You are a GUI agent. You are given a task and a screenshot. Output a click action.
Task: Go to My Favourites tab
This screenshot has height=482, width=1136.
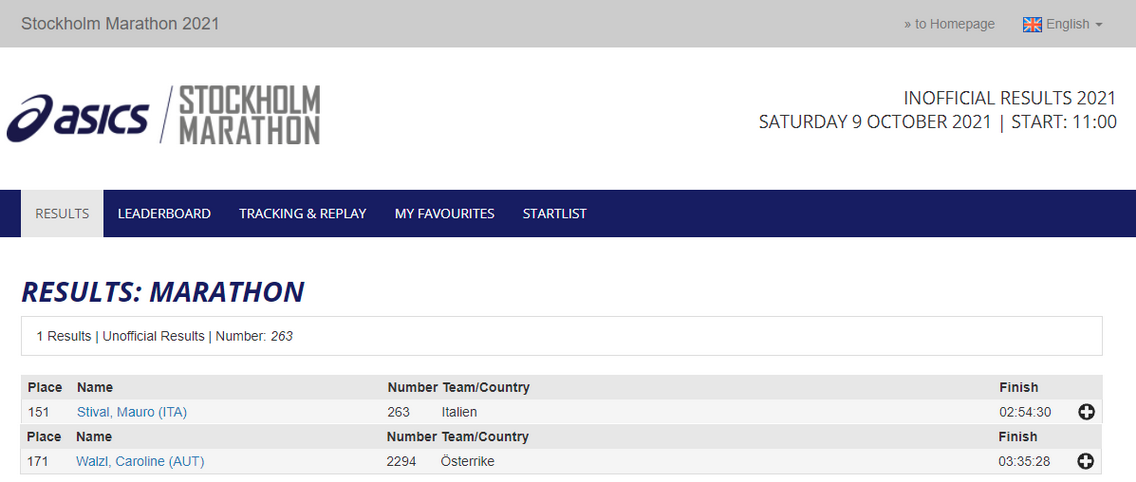[445, 214]
